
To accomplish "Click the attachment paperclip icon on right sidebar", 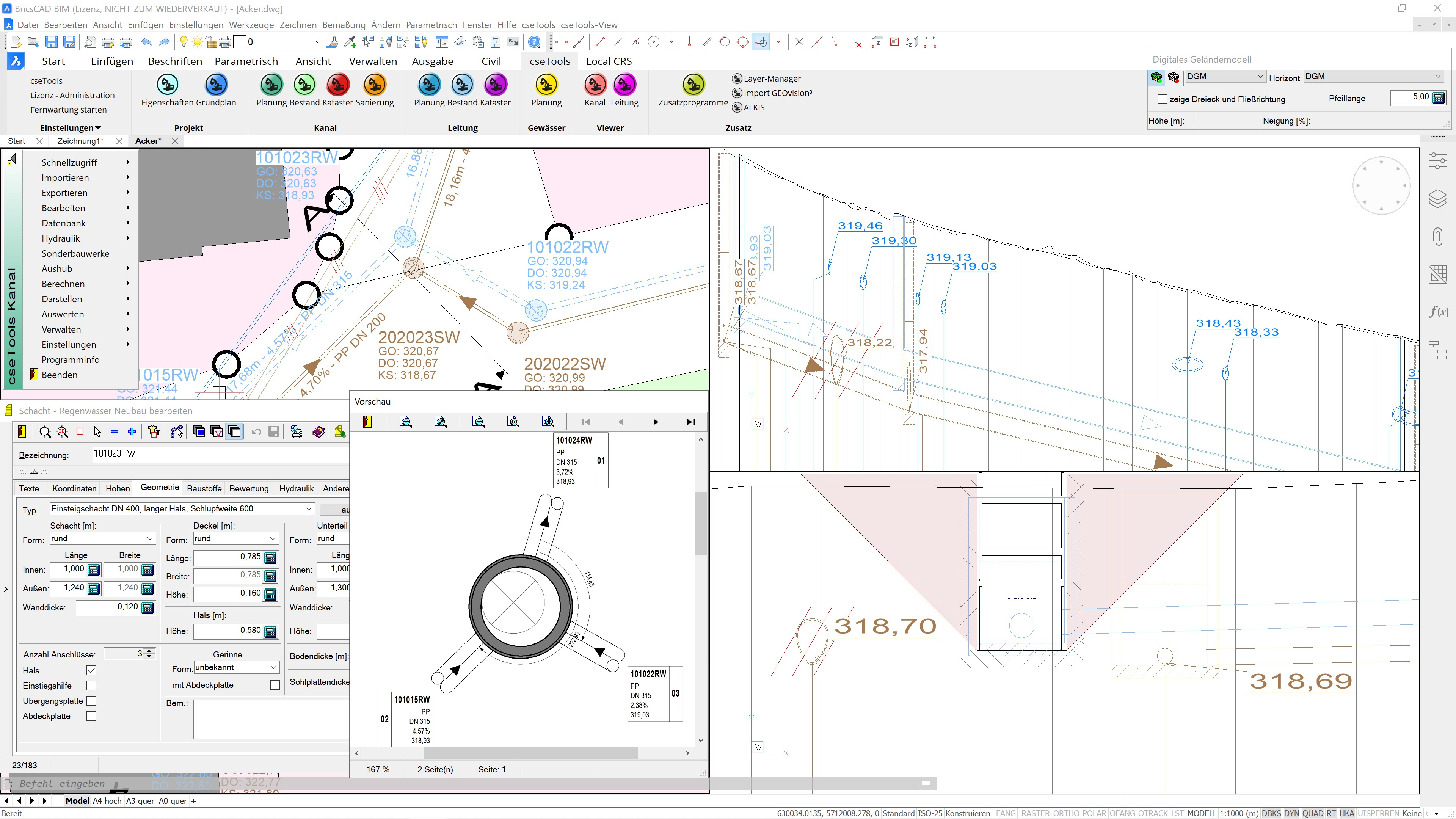I will pos(1437,237).
